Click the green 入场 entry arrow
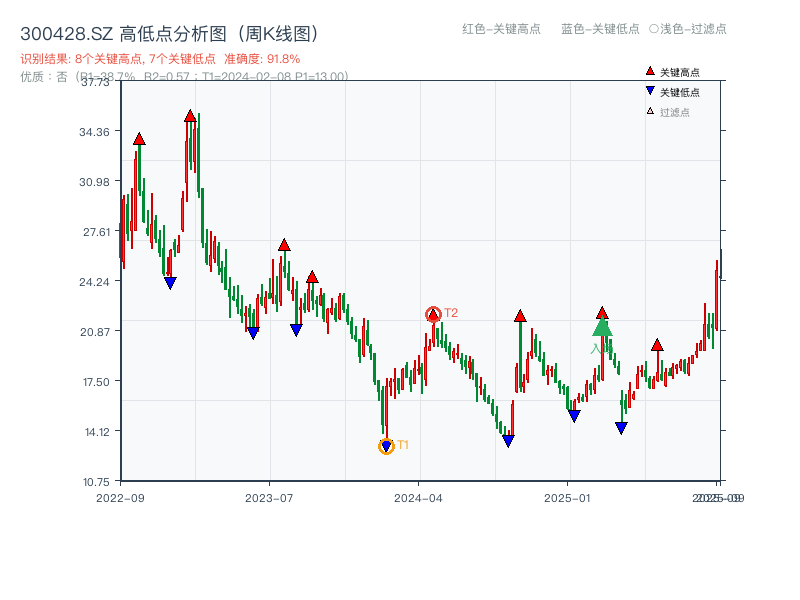The height and width of the screenshot is (600, 800). point(602,330)
